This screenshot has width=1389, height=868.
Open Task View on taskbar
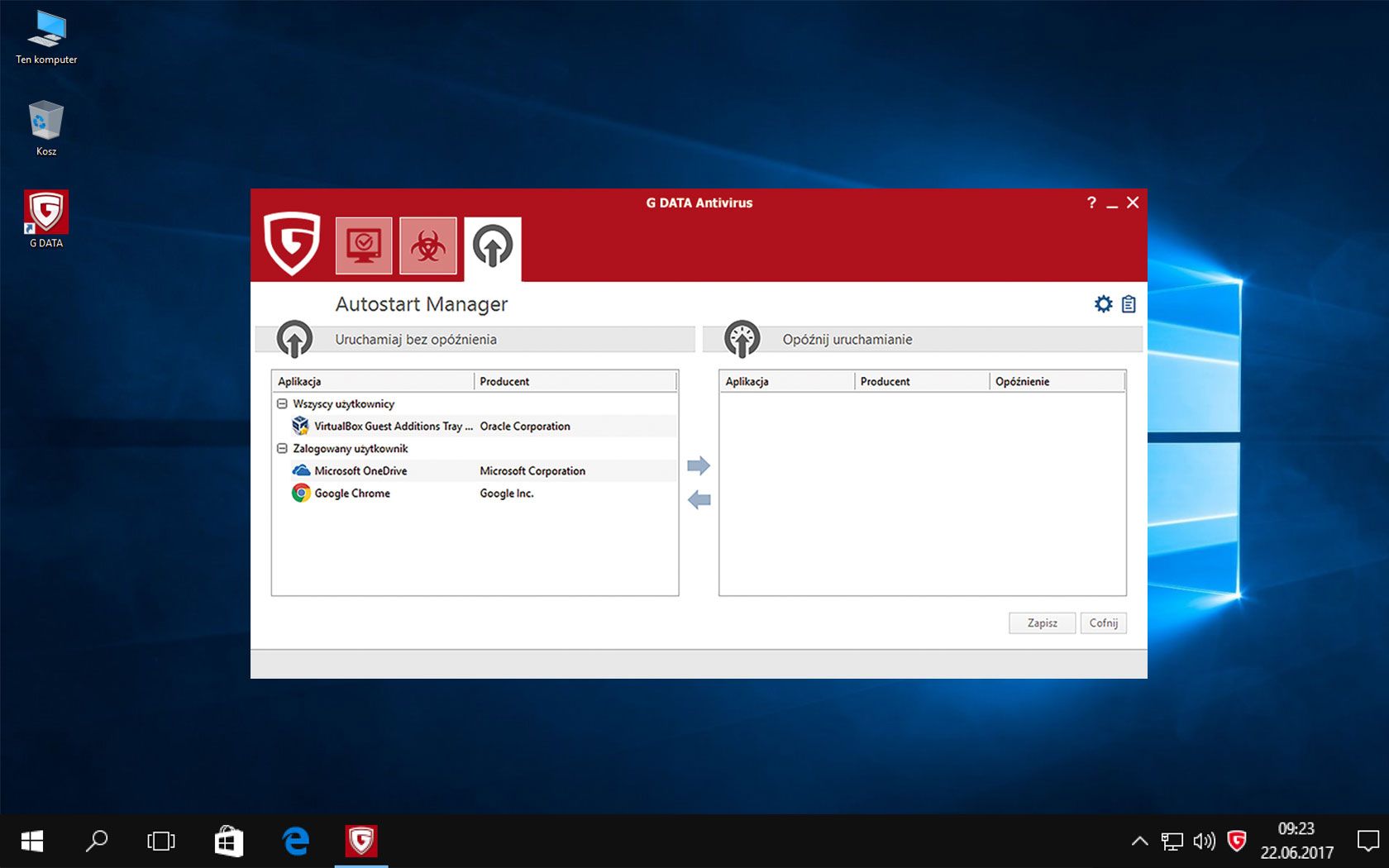[161, 842]
